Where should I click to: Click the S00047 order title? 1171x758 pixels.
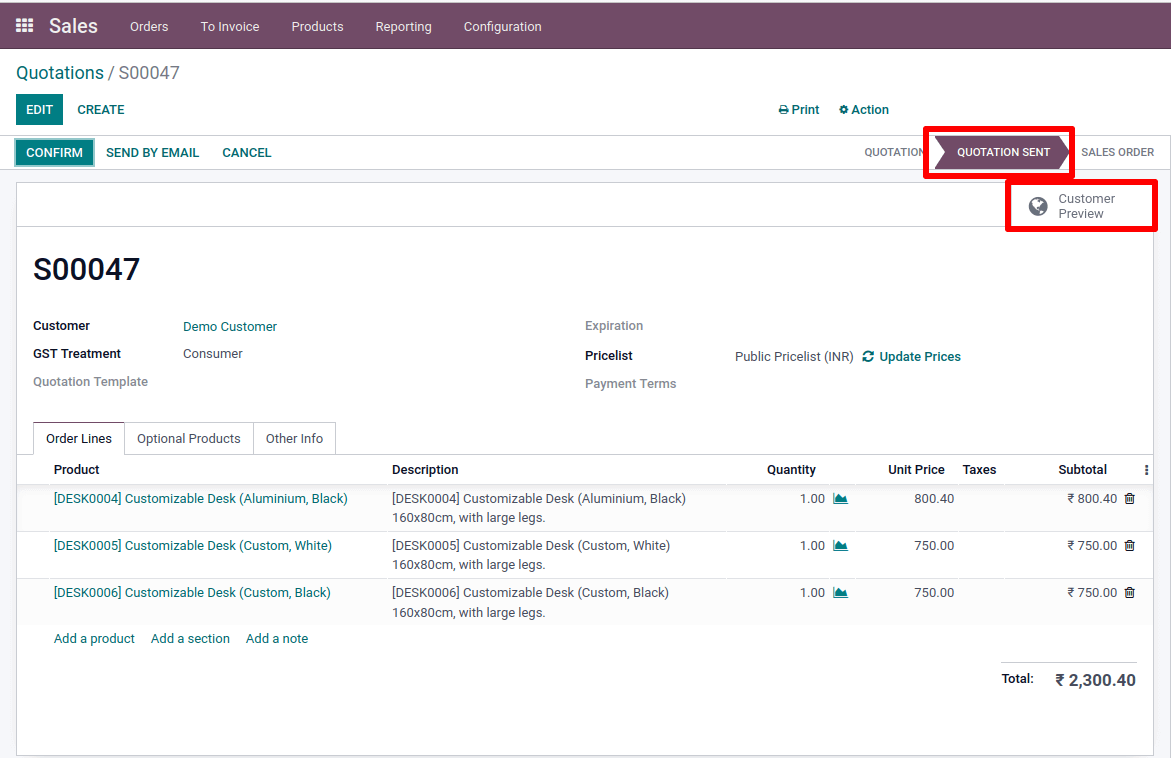pos(87,270)
